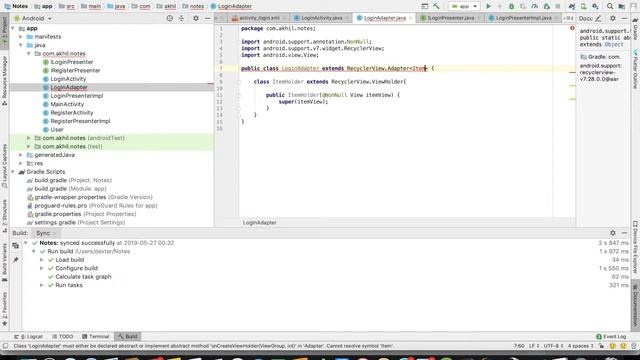Click the pin tab icon in Build panel
The height and width of the screenshot is (360, 640).
coord(16,260)
